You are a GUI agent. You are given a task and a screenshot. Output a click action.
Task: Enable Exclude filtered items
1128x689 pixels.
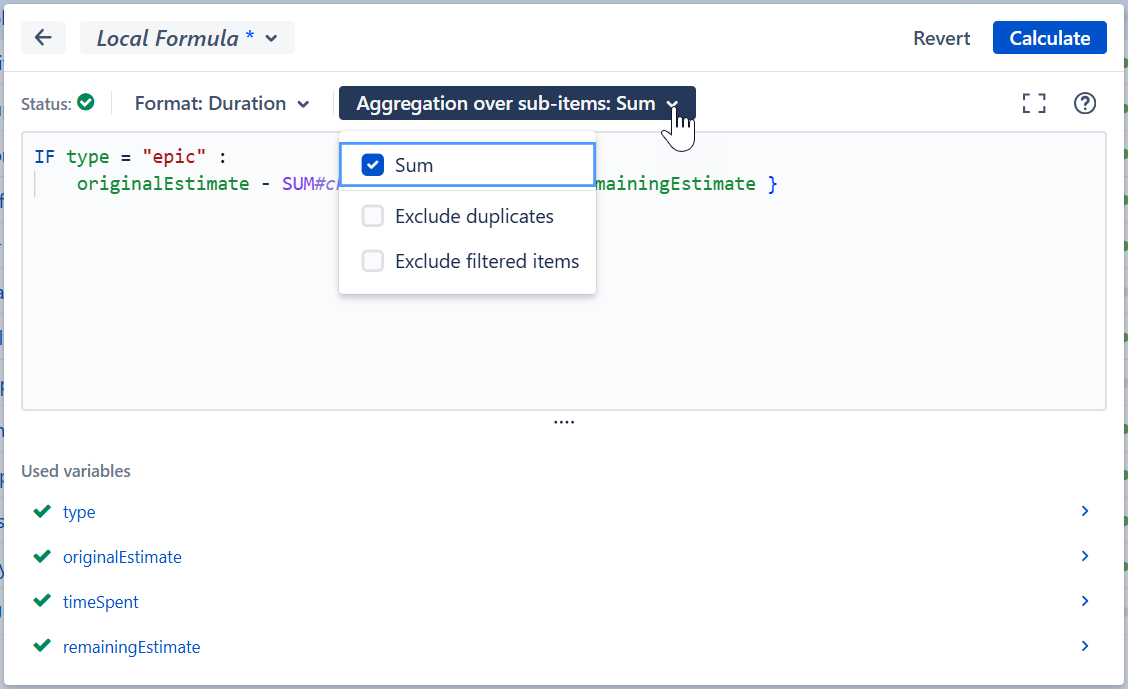[372, 261]
